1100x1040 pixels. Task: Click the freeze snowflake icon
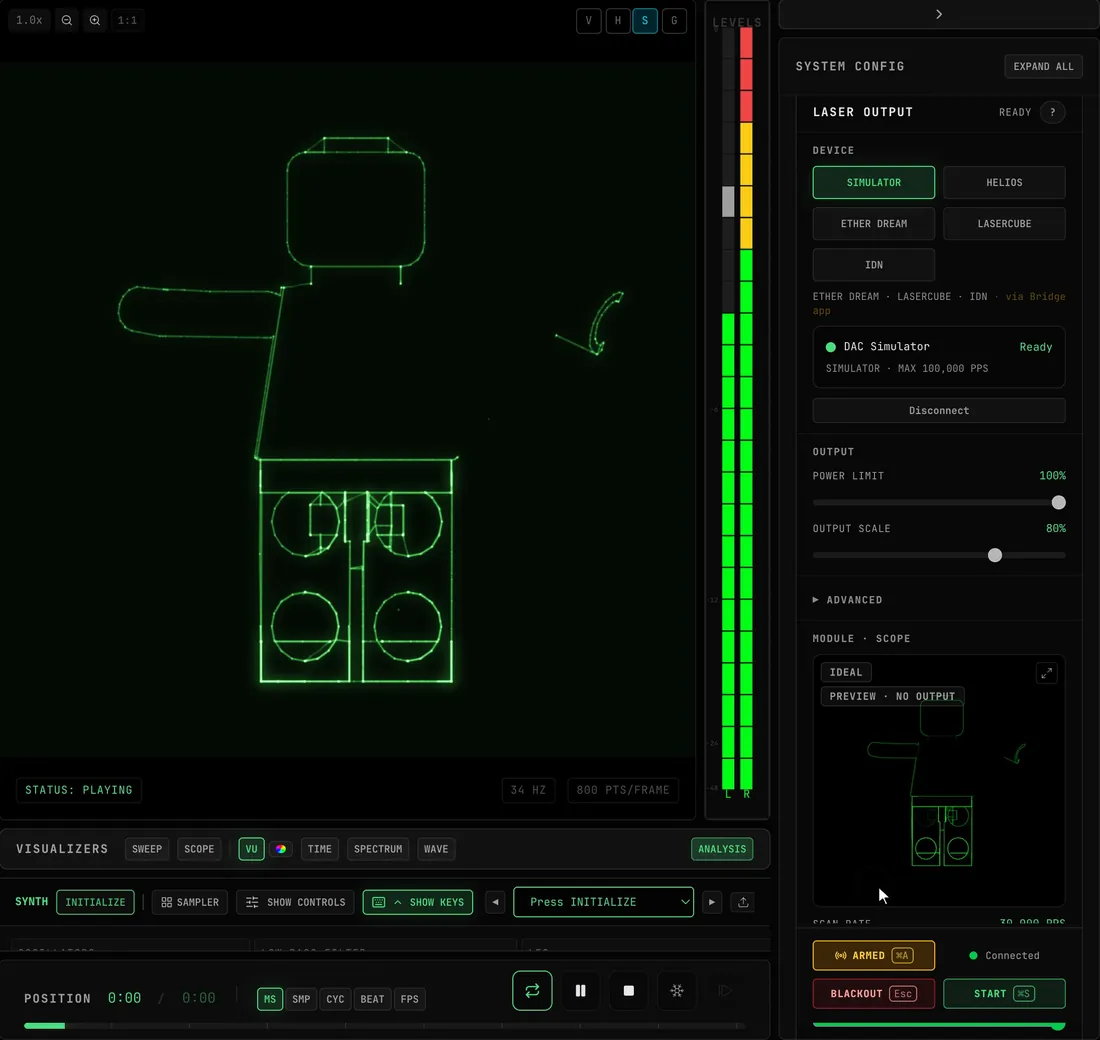[677, 991]
